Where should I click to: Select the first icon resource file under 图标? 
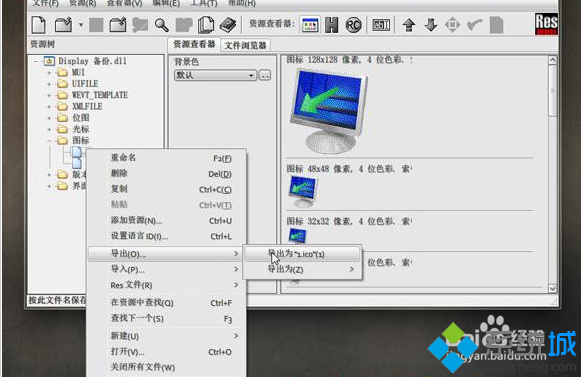point(76,152)
